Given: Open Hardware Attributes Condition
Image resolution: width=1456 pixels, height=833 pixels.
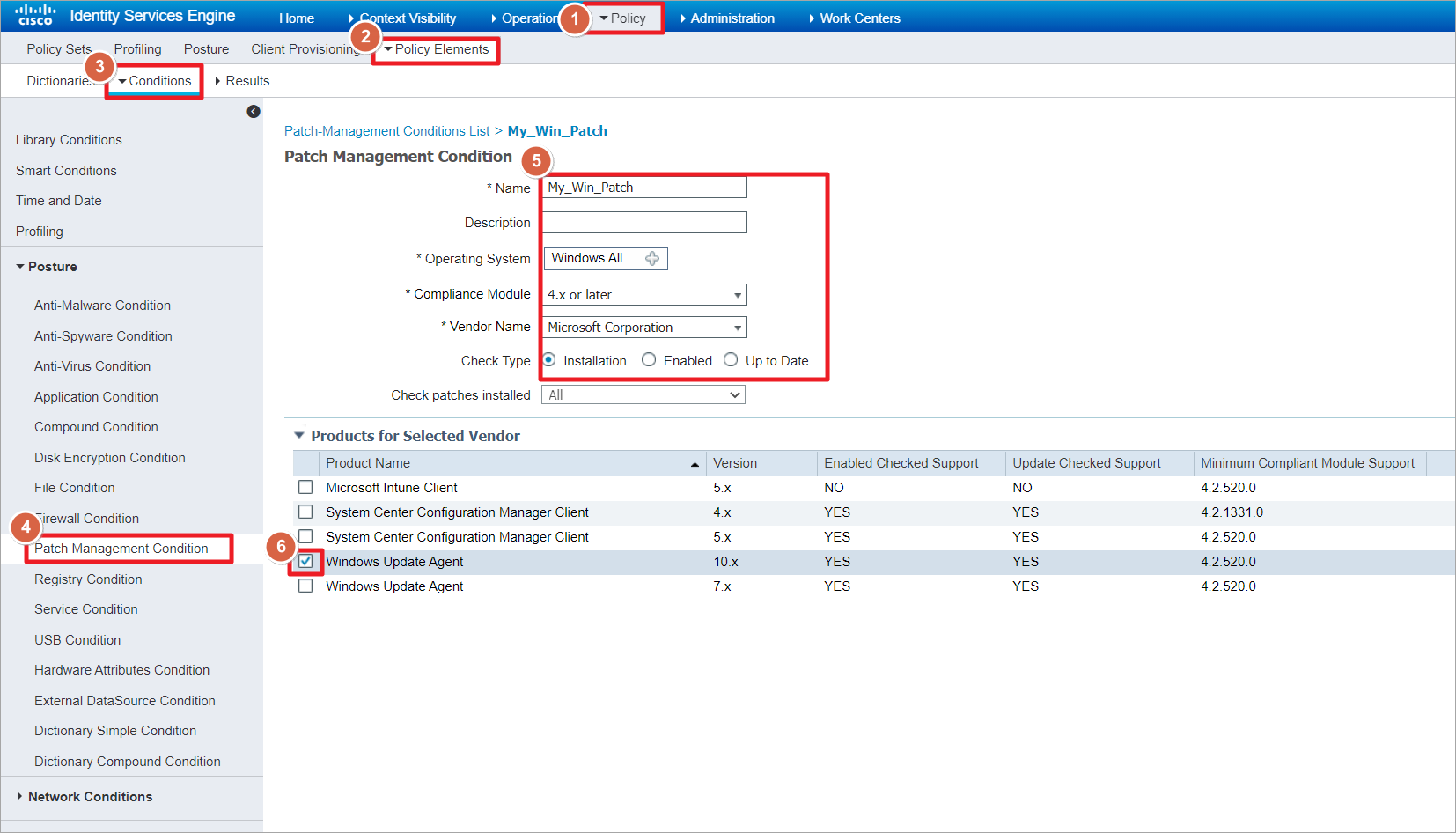Looking at the screenshot, I should pos(122,670).
